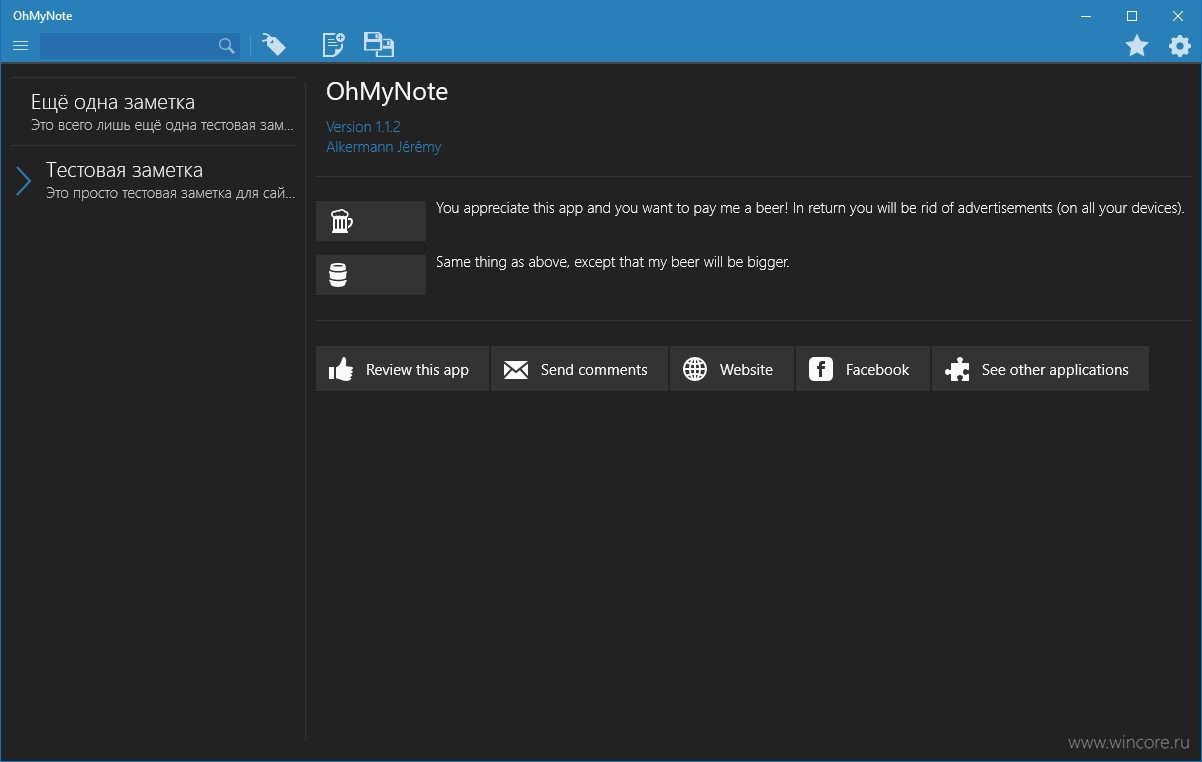Screen dimensions: 1202x762
Task: Click the OhMyNote heading
Action: pyautogui.click(x=387, y=92)
